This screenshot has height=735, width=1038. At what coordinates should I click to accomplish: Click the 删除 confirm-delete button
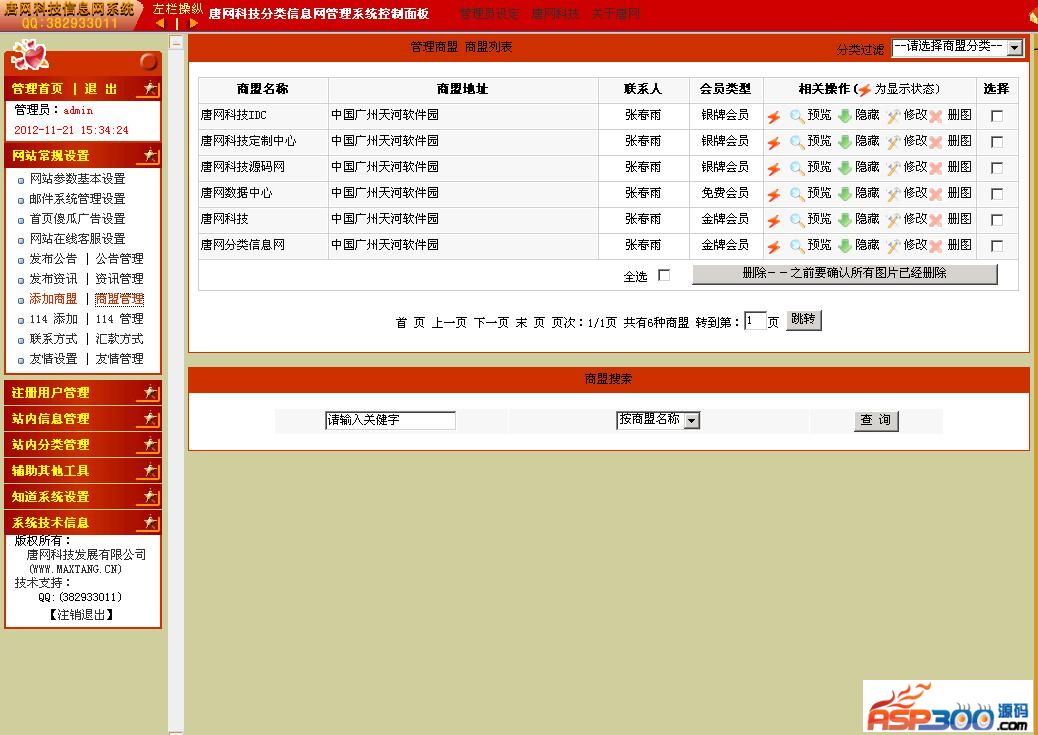coord(845,273)
